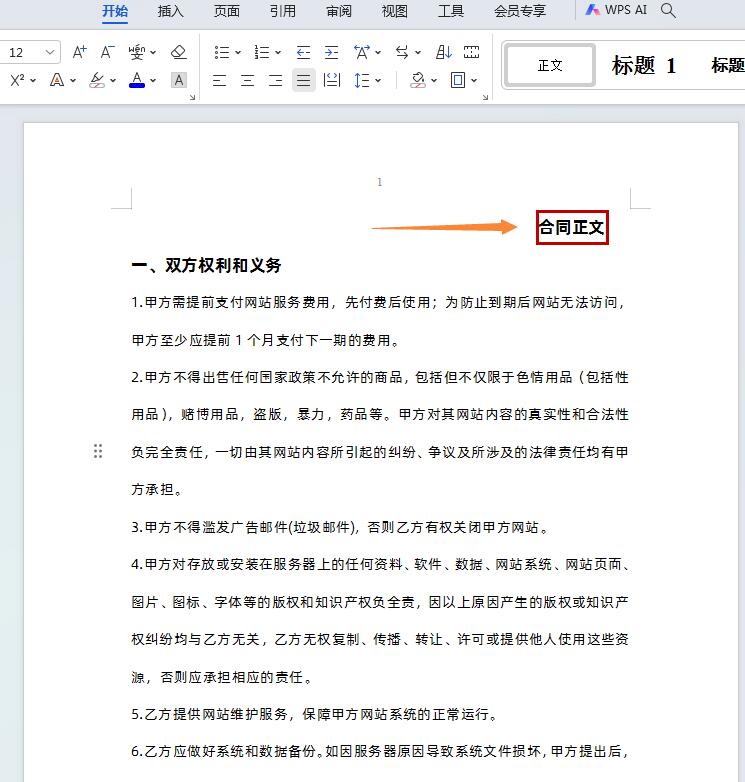745x782 pixels.
Task: Expand the highlight color dropdown arrow
Action: (x=113, y=80)
